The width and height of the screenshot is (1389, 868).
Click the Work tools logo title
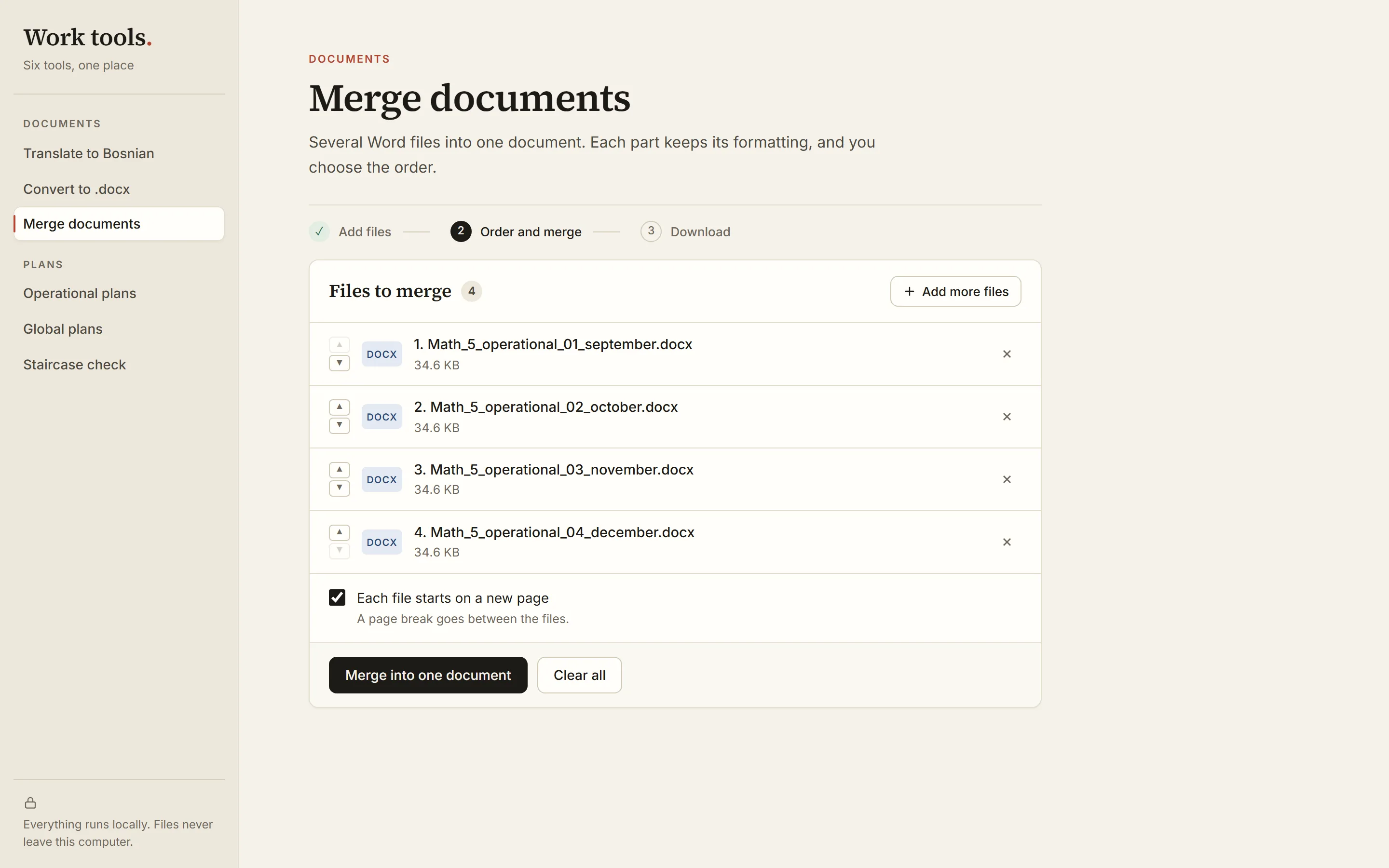pyautogui.click(x=87, y=37)
